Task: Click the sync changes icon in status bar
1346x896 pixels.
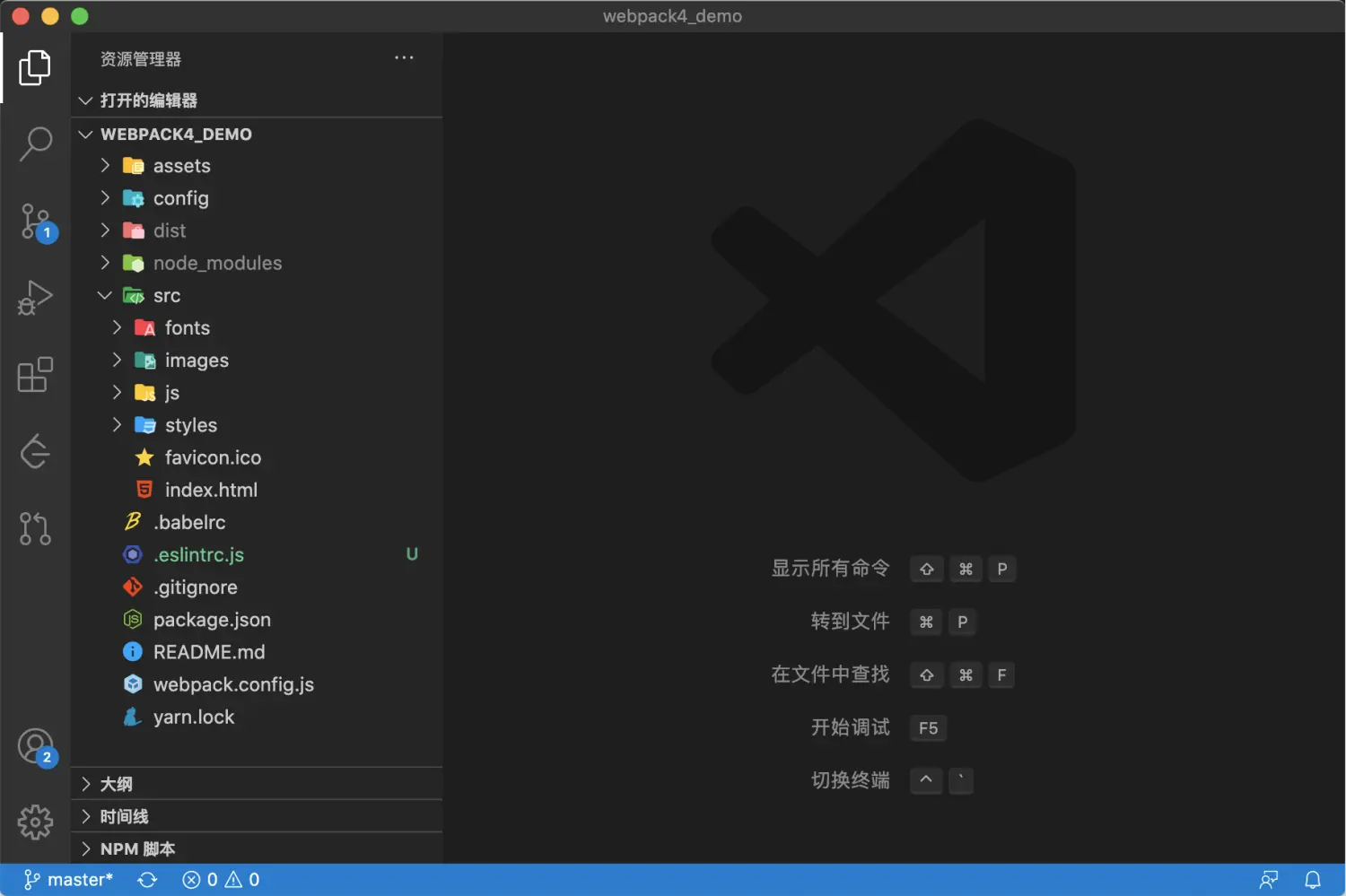Action: (x=147, y=880)
